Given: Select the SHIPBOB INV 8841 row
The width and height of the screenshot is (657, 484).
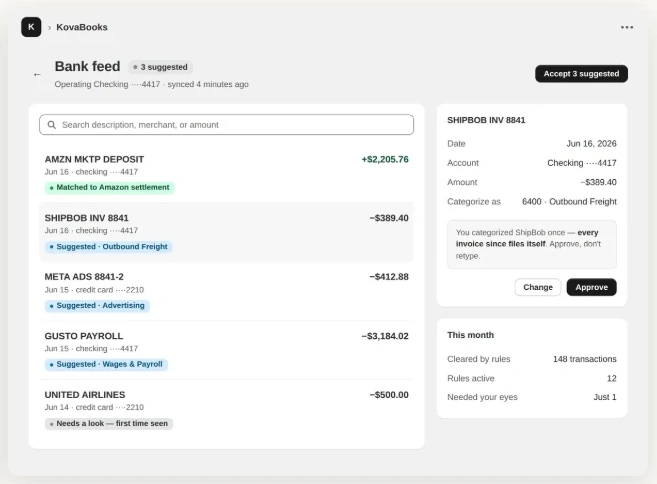Looking at the screenshot, I should pyautogui.click(x=226, y=232).
